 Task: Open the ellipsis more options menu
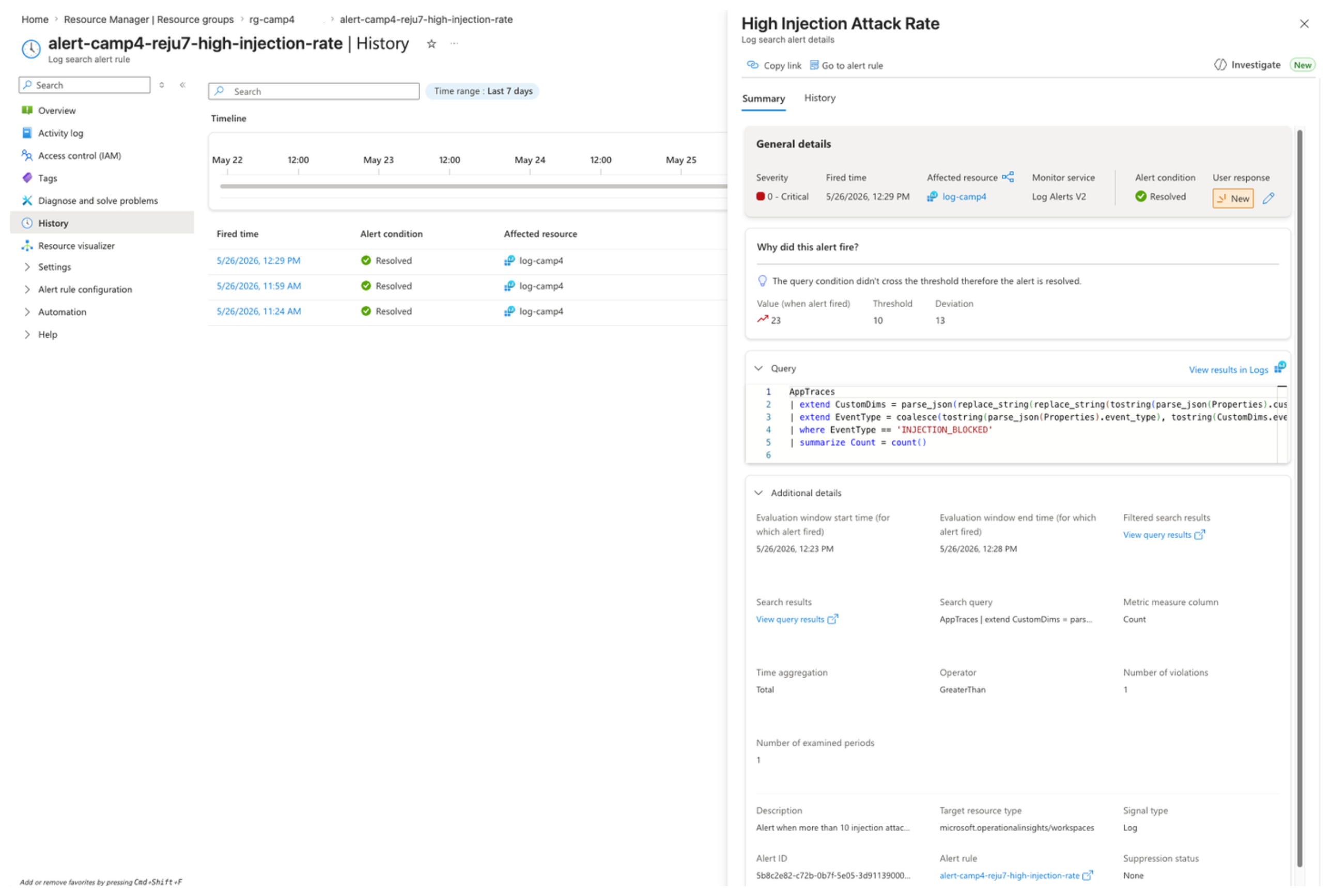[454, 44]
